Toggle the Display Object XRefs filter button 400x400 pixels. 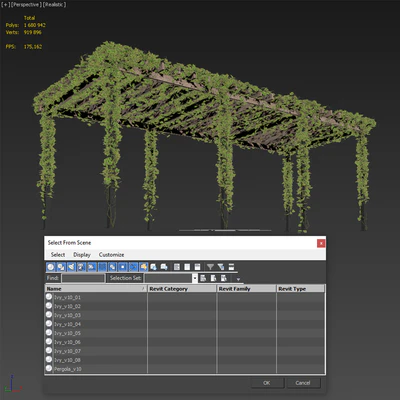pos(123,267)
